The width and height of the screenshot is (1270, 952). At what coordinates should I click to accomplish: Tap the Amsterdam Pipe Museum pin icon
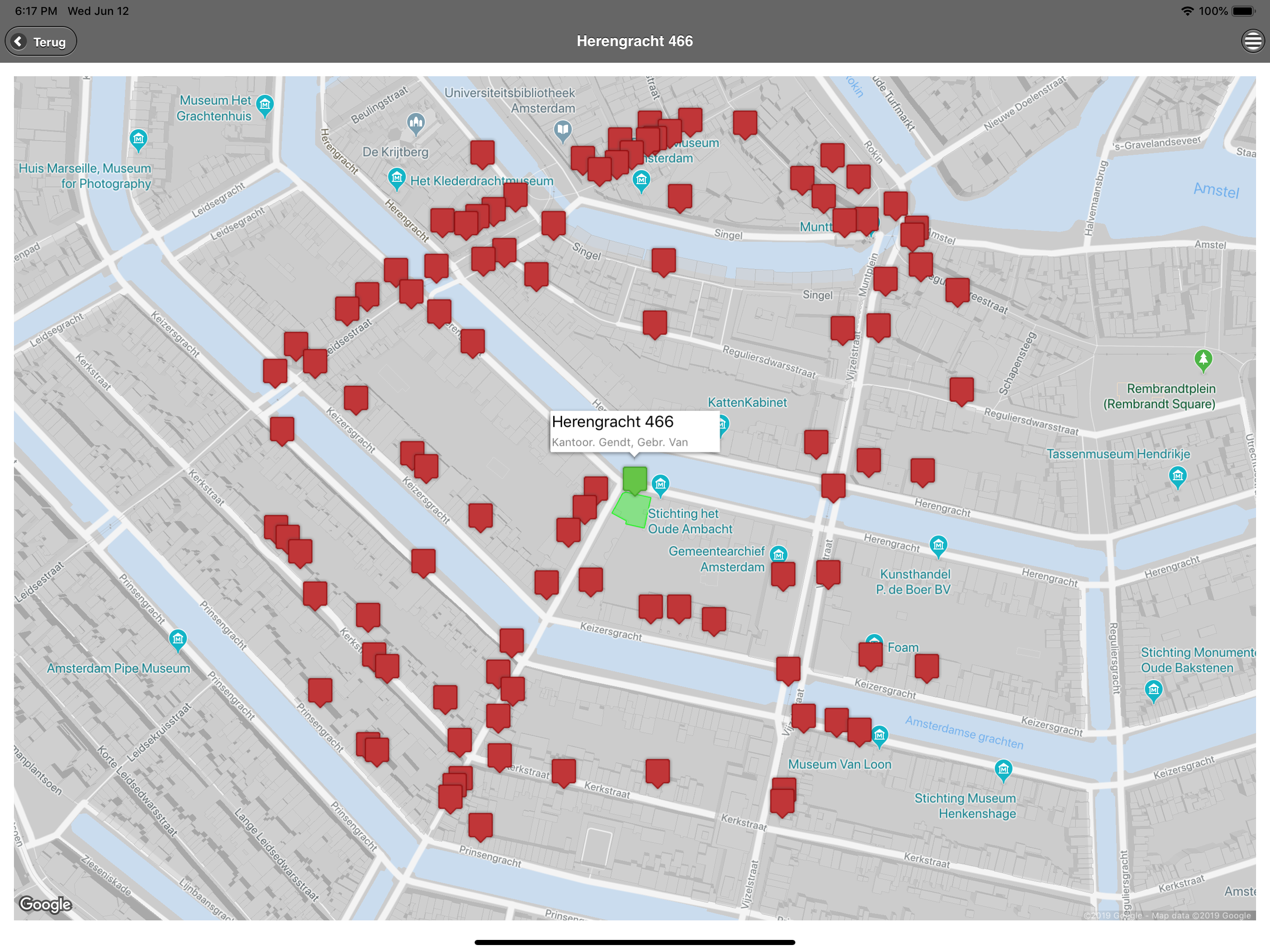click(178, 641)
